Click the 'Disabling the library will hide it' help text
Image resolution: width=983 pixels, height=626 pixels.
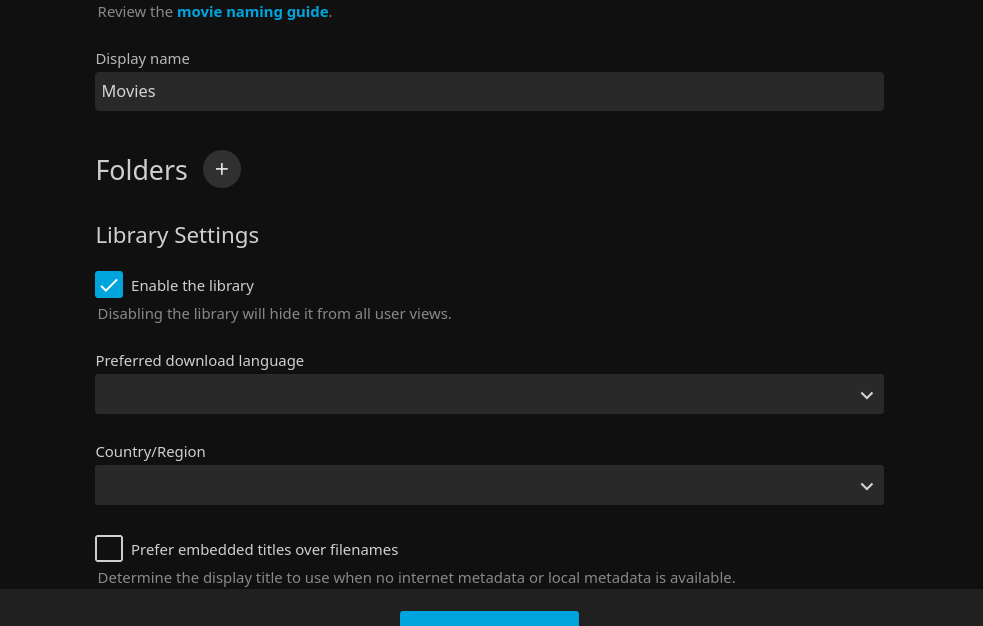coord(275,314)
